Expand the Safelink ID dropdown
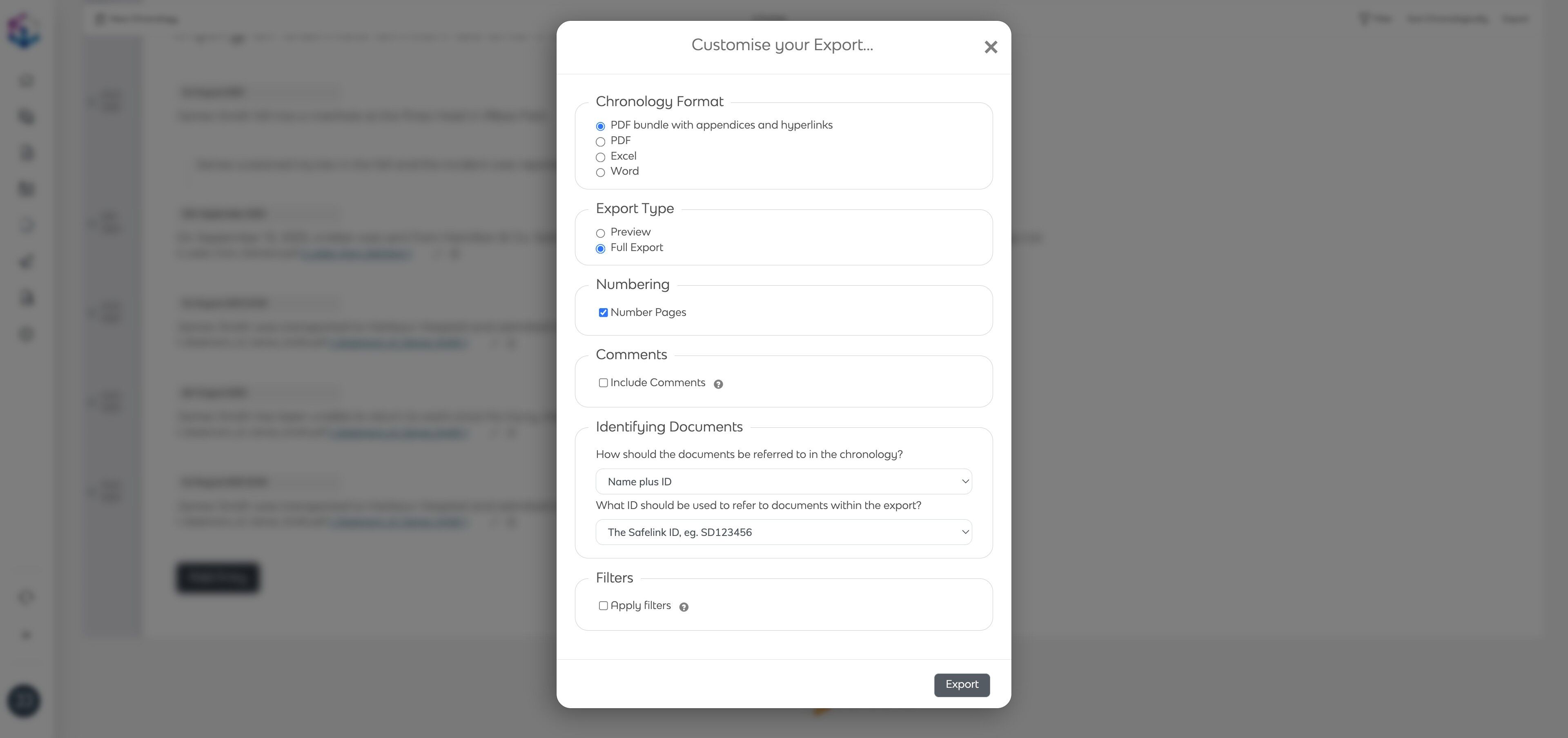Screen dimensions: 1568x738 tap(784, 532)
